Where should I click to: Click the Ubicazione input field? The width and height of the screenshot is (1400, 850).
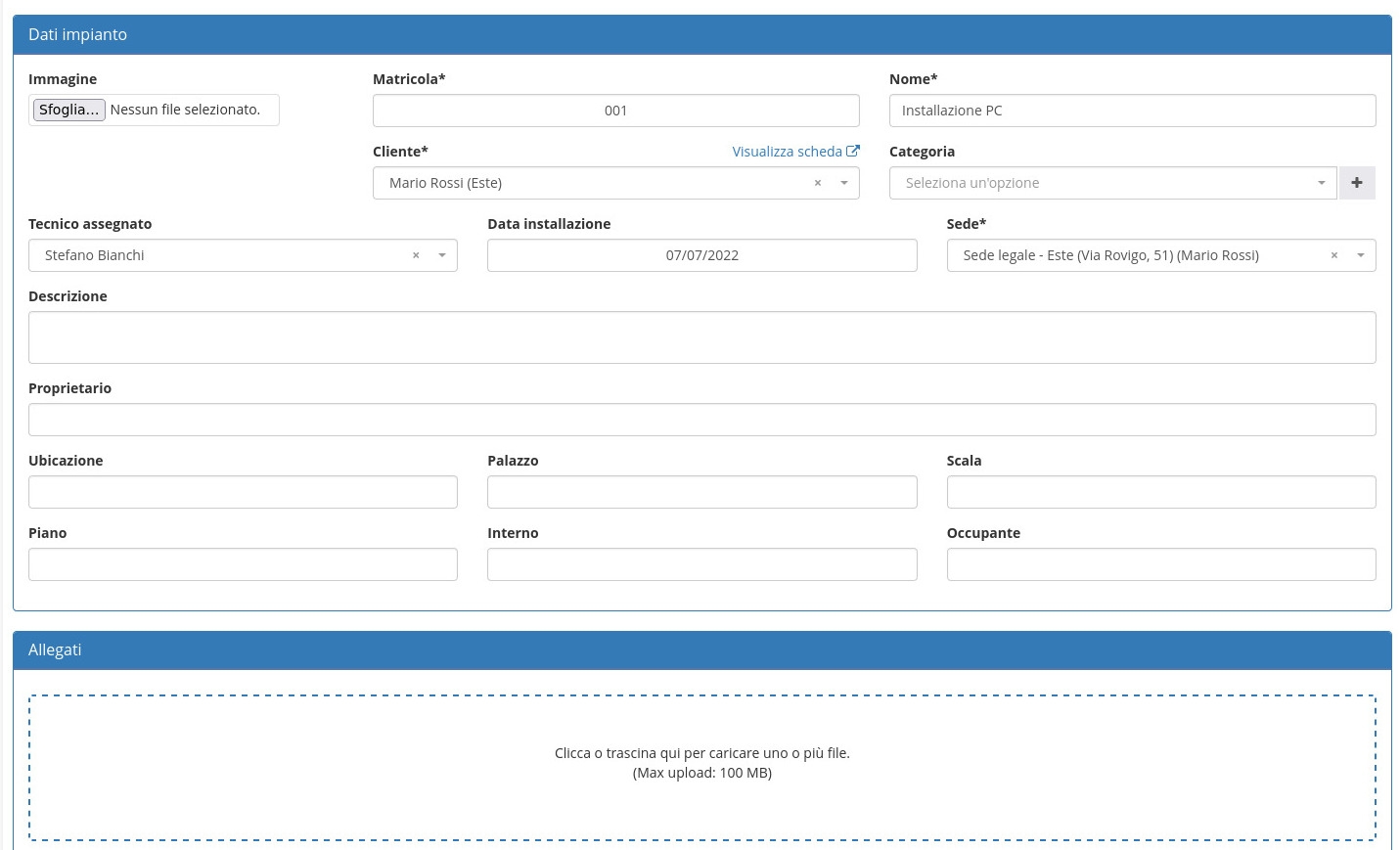[243, 492]
